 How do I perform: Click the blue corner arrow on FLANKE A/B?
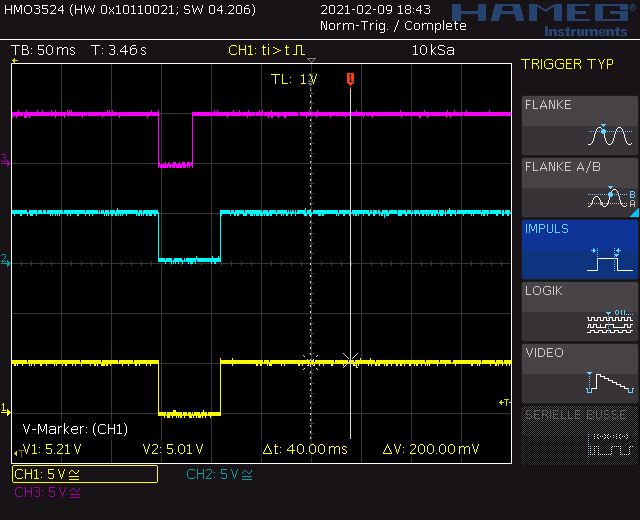634,213
